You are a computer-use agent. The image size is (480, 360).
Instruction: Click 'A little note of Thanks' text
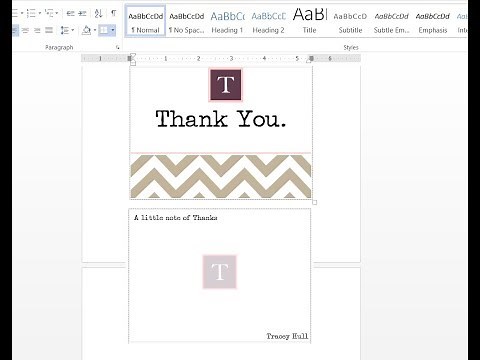click(176, 218)
